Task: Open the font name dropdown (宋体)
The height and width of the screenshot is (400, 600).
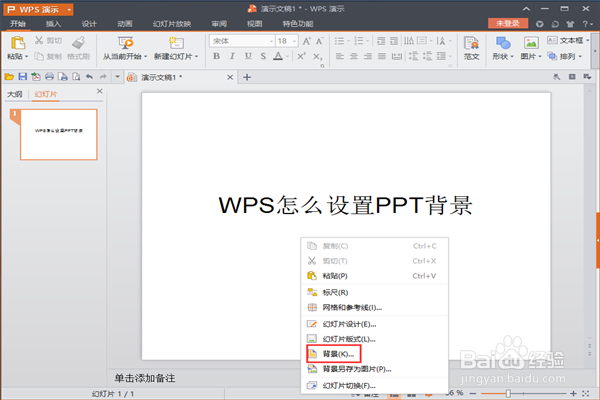Action: pos(271,41)
